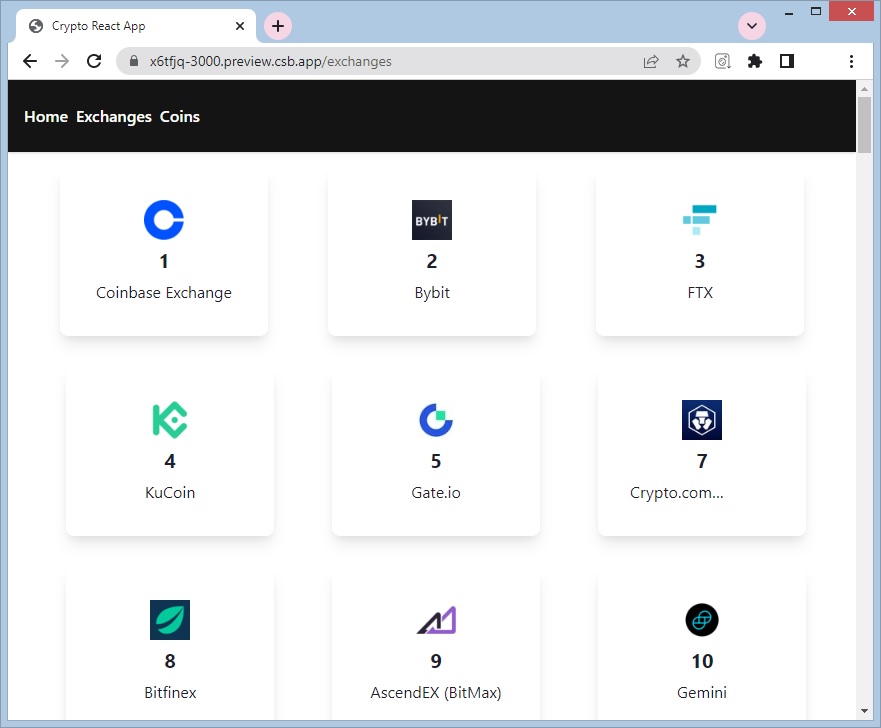
Task: Click the Bybit logo
Action: (432, 220)
